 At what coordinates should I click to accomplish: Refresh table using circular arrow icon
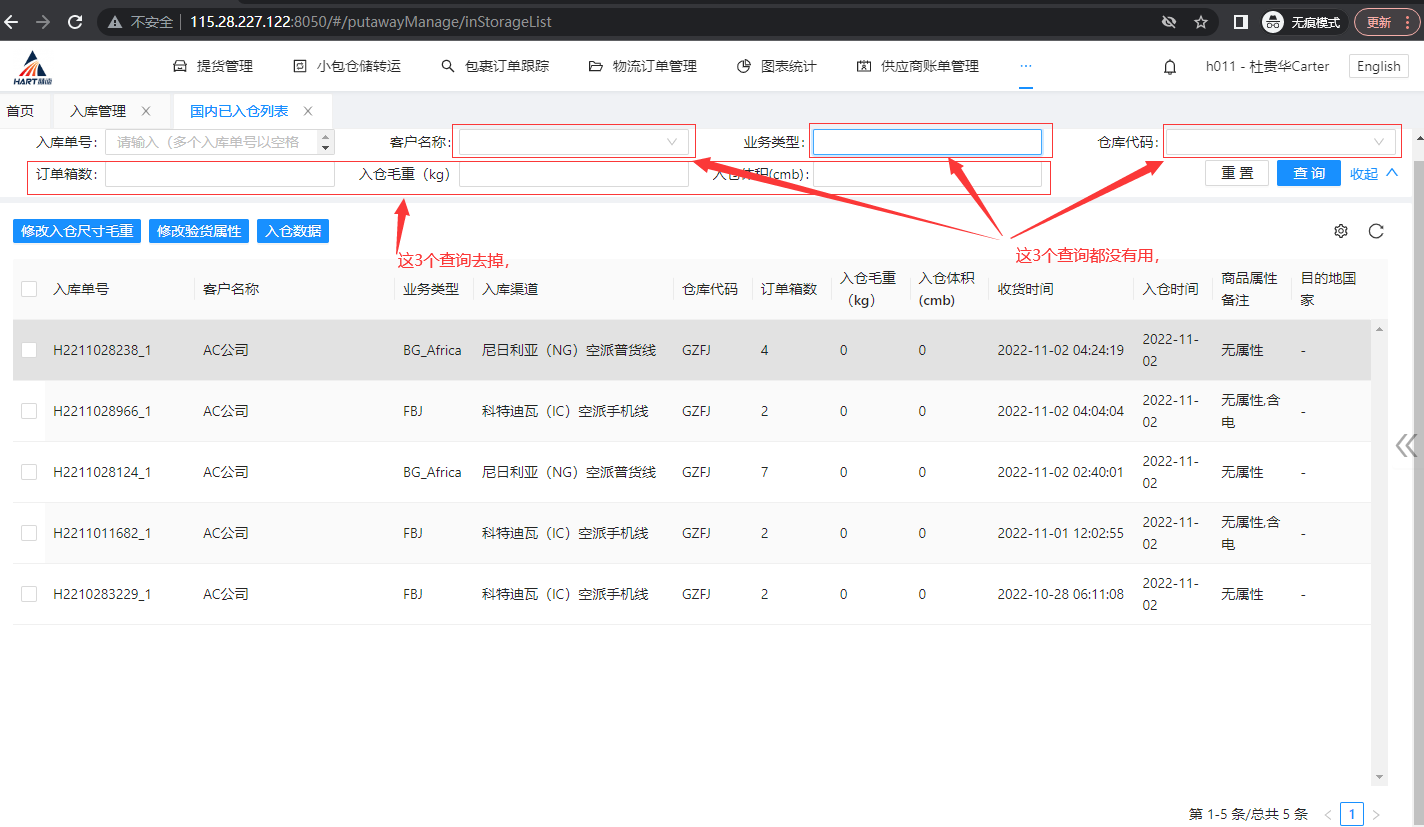(1376, 231)
